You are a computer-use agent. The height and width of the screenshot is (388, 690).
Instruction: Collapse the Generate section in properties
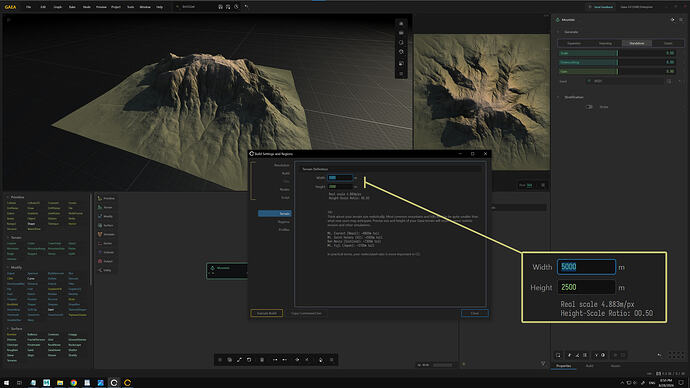coord(558,32)
